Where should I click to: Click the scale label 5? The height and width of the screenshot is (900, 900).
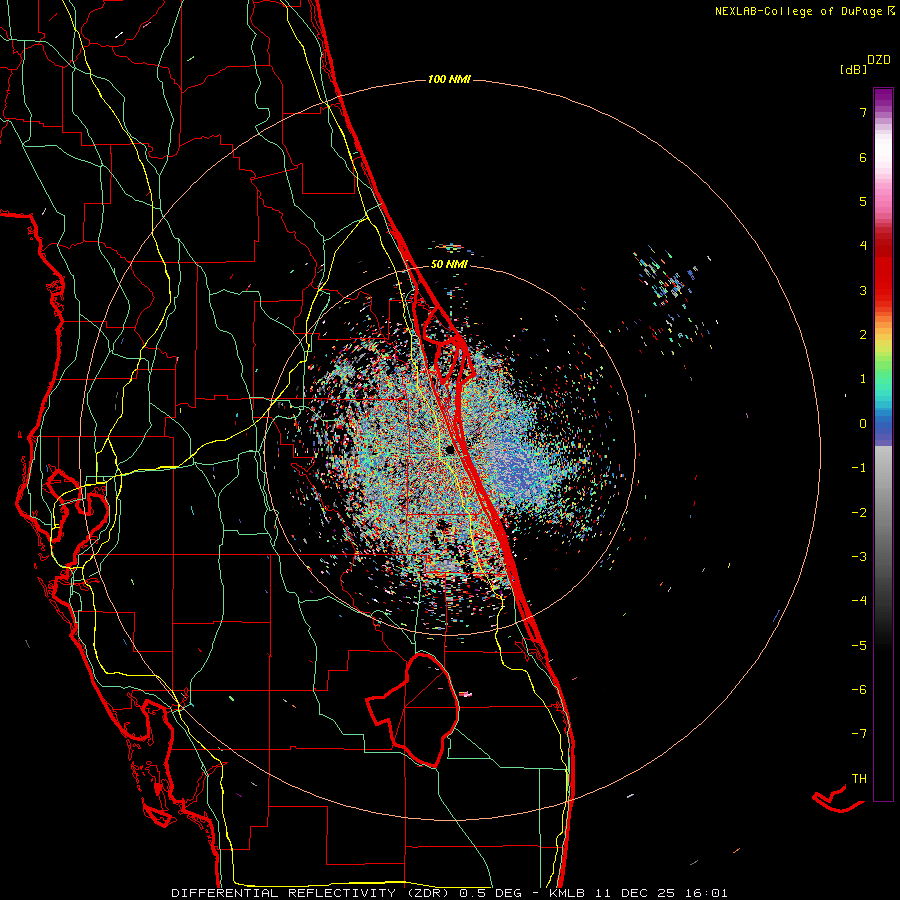pyautogui.click(x=863, y=201)
